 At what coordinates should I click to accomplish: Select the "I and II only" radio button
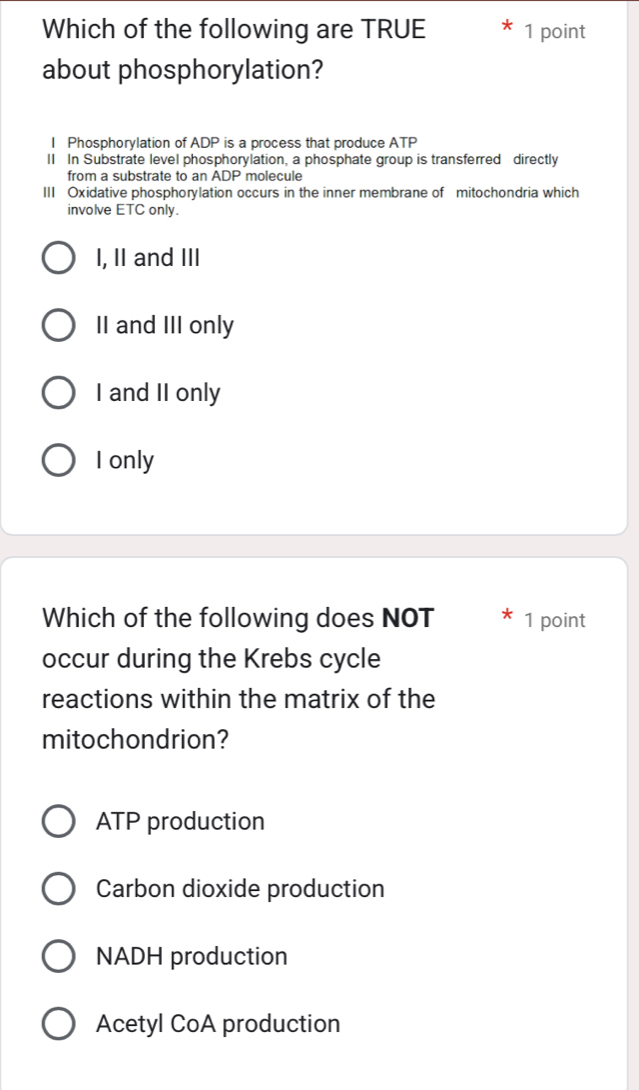57,392
